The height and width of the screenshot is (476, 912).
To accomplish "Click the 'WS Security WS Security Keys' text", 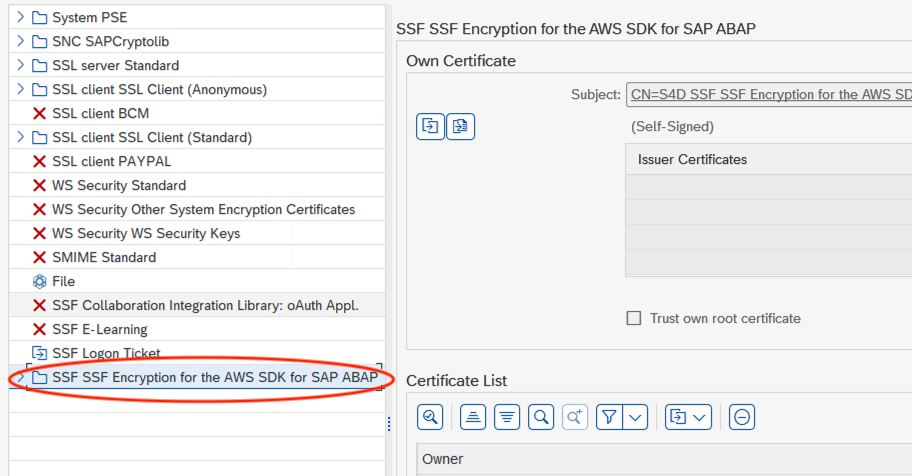I will tap(146, 233).
